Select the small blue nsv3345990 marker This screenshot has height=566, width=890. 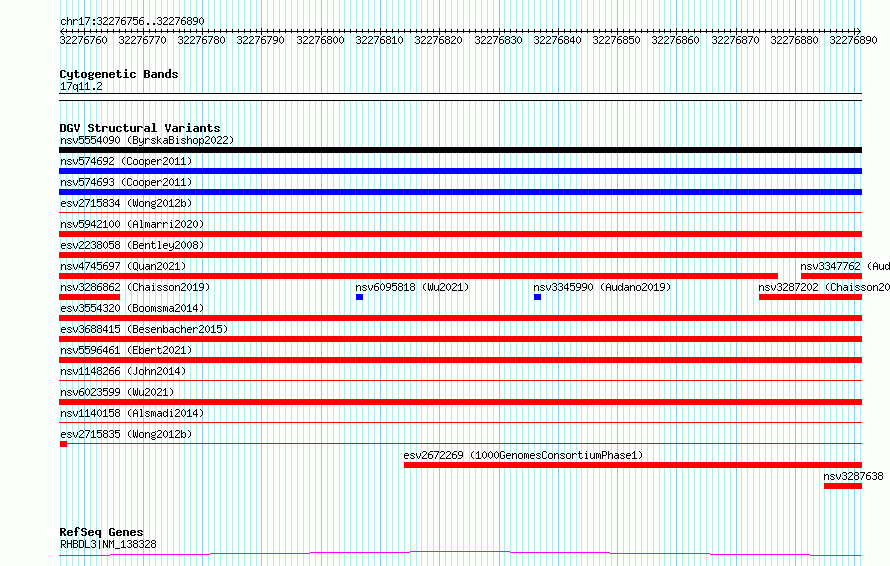point(538,297)
